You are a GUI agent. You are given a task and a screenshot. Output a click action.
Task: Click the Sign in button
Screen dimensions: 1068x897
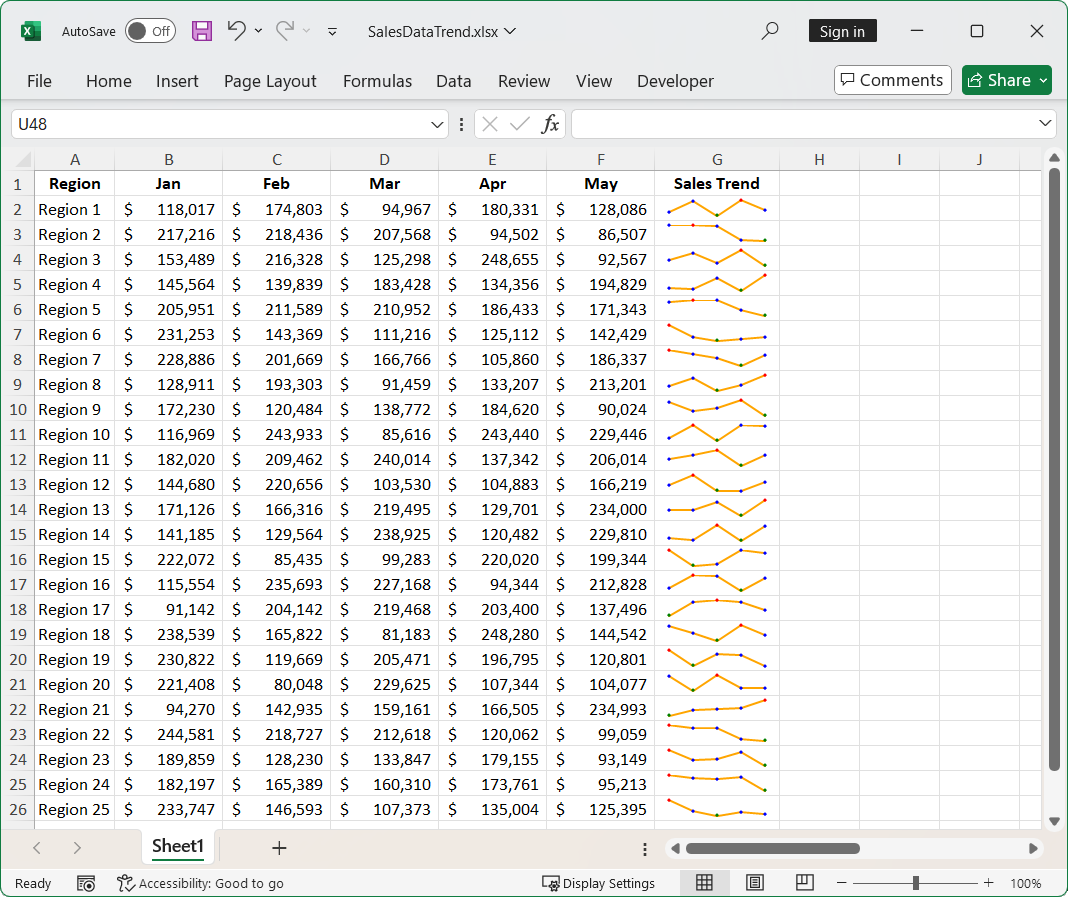click(x=842, y=31)
